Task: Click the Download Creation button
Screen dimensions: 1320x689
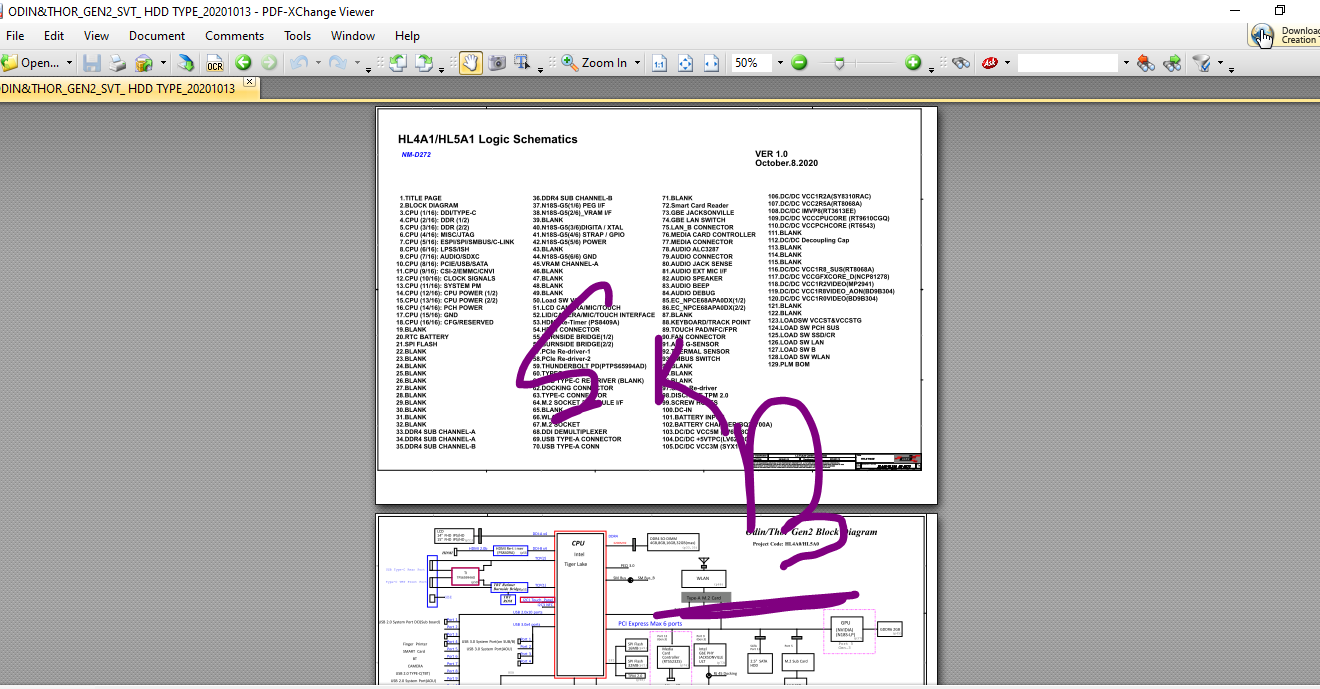Action: pyautogui.click(x=1284, y=34)
